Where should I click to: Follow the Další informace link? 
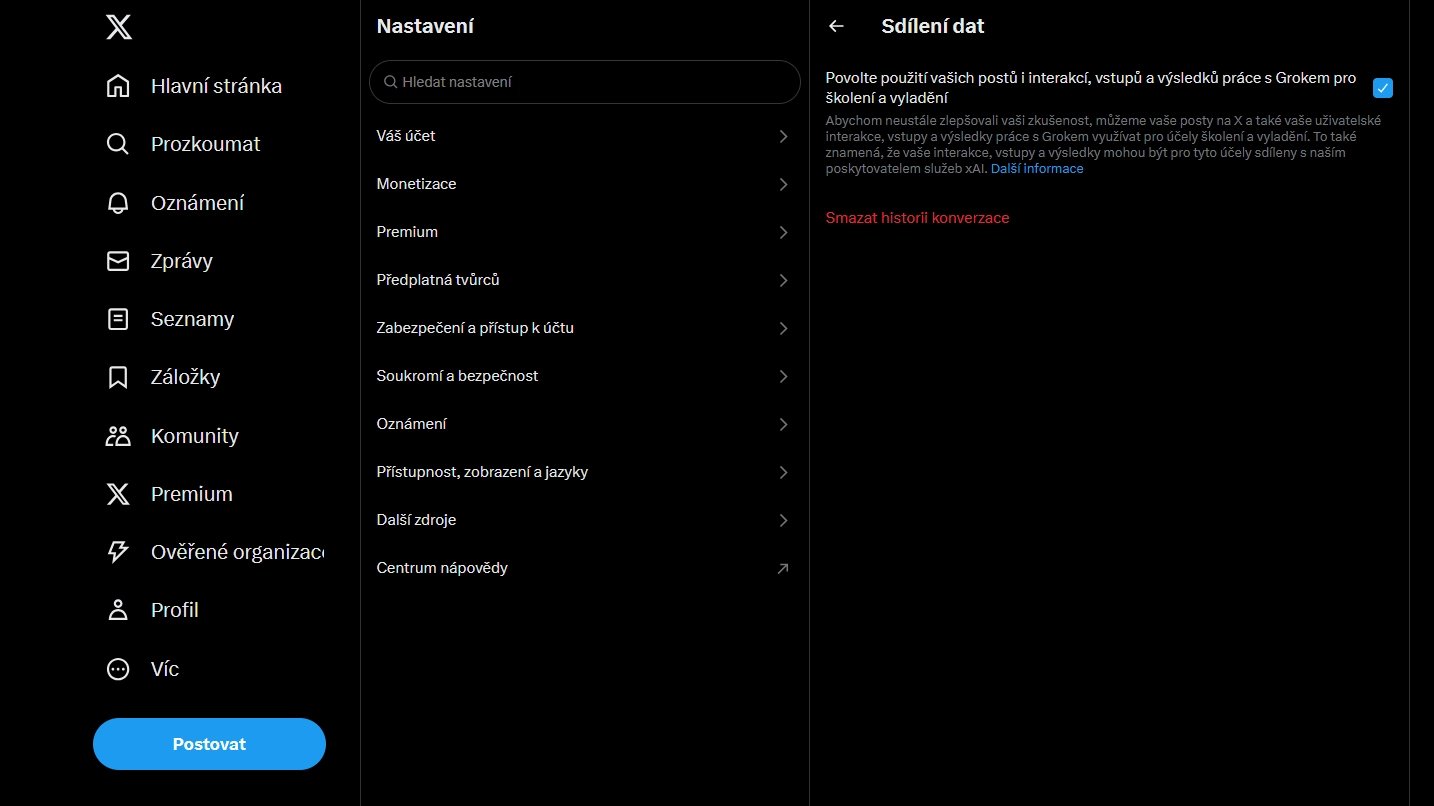click(1037, 169)
